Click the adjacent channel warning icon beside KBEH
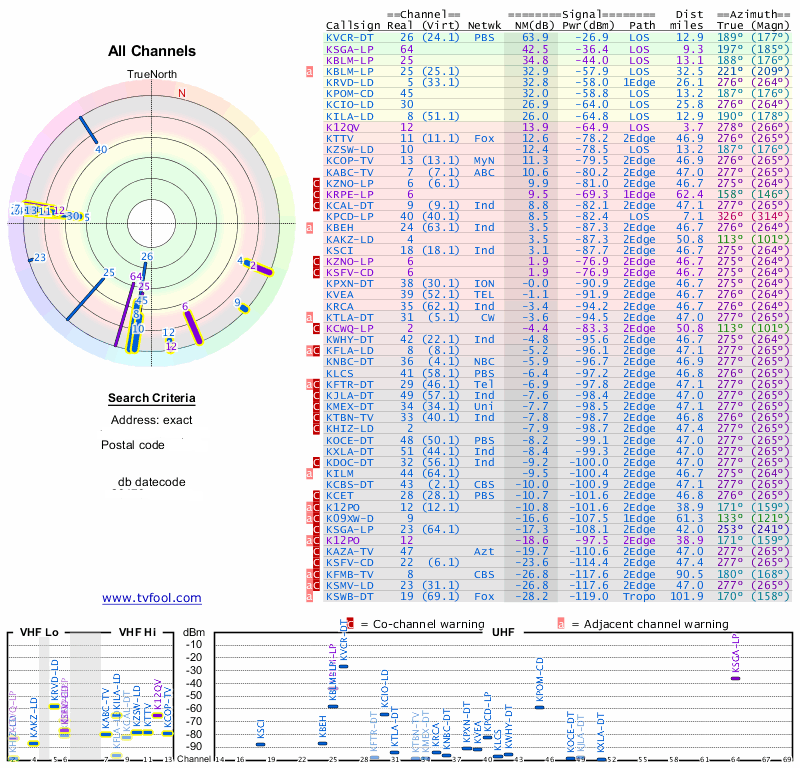Viewport: 800px width, 768px height. tap(310, 227)
